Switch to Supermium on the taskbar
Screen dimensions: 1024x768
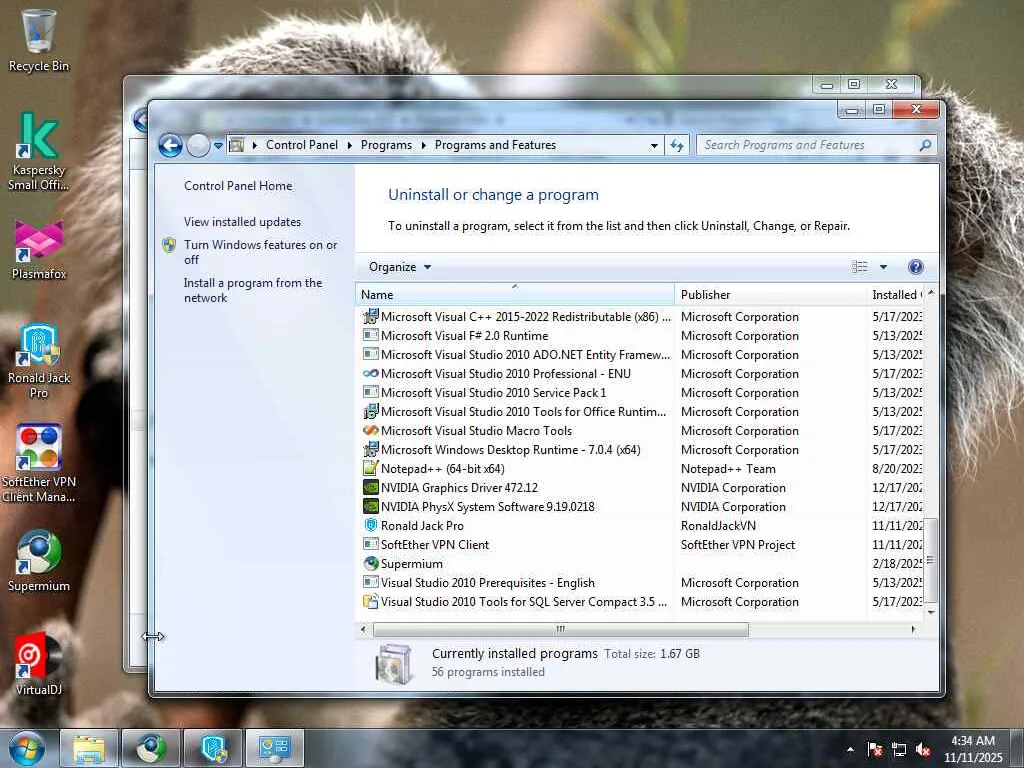[x=150, y=748]
